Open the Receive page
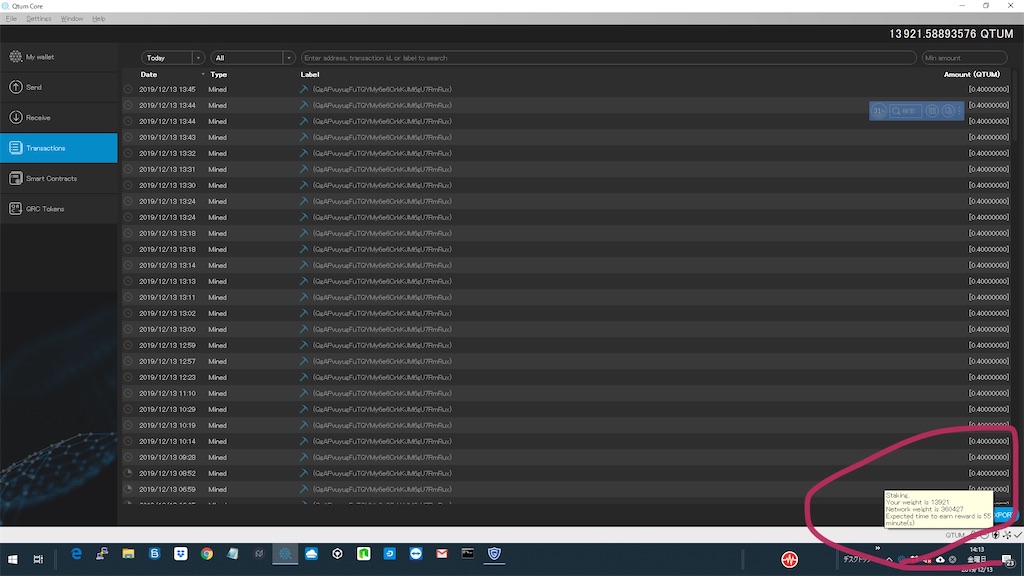 (59, 118)
